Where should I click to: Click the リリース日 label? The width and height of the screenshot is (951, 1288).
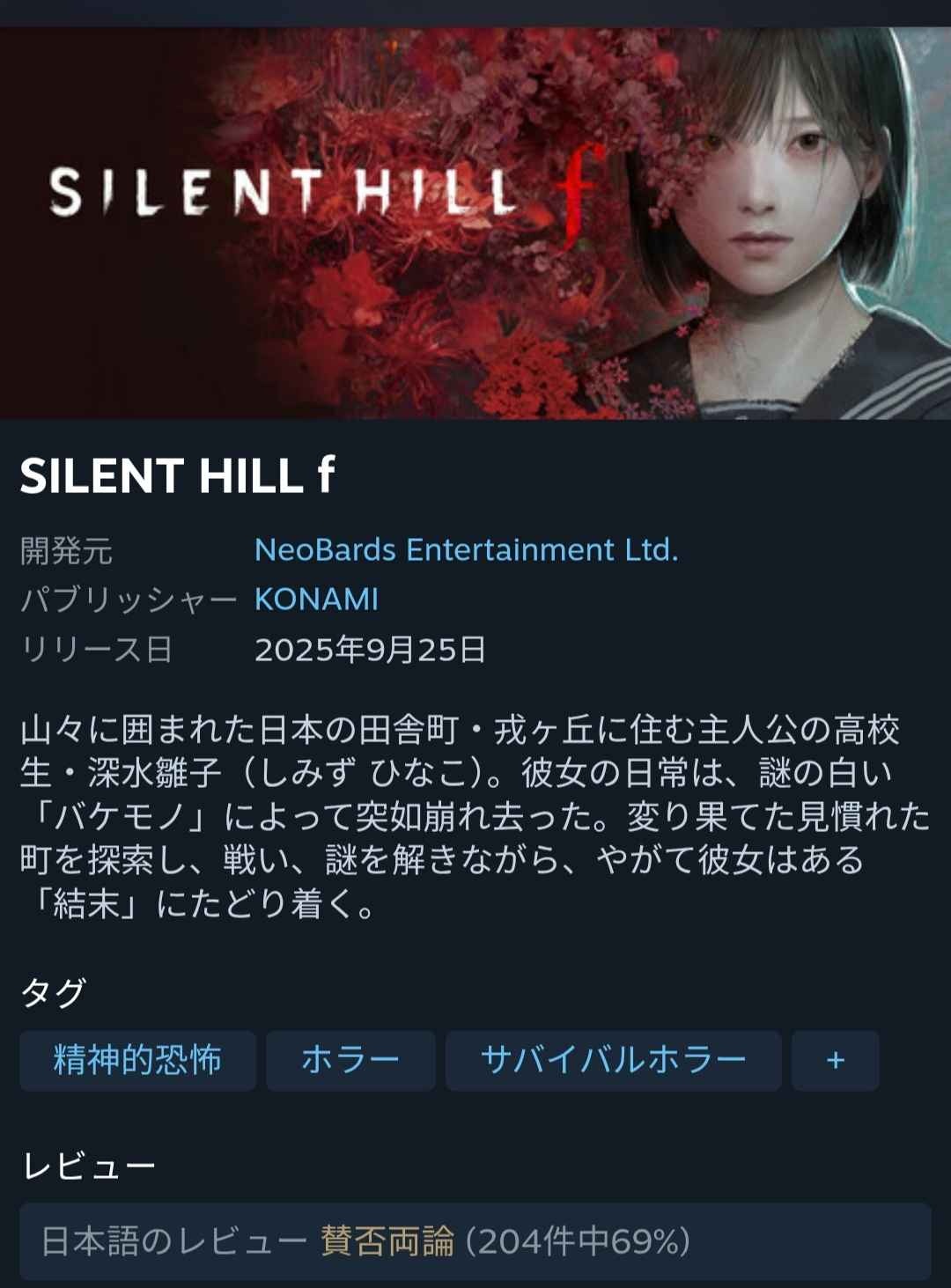coord(96,650)
